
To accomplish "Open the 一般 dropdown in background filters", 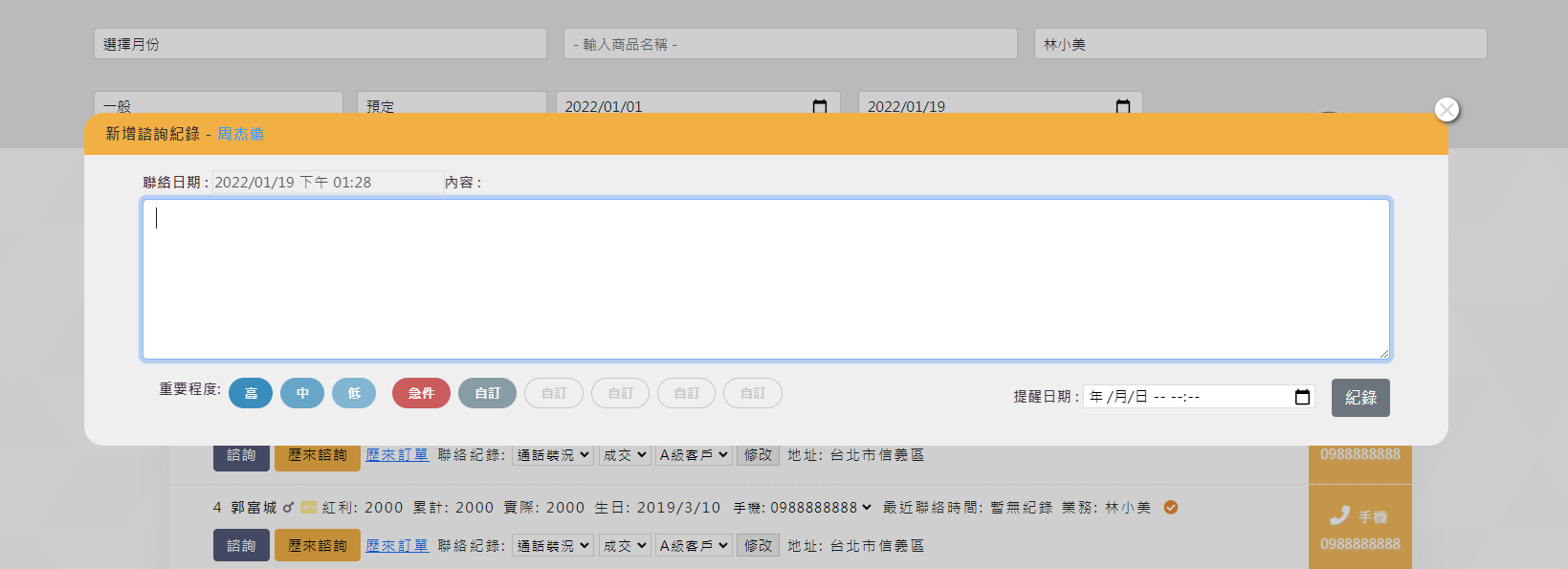I will (x=218, y=102).
